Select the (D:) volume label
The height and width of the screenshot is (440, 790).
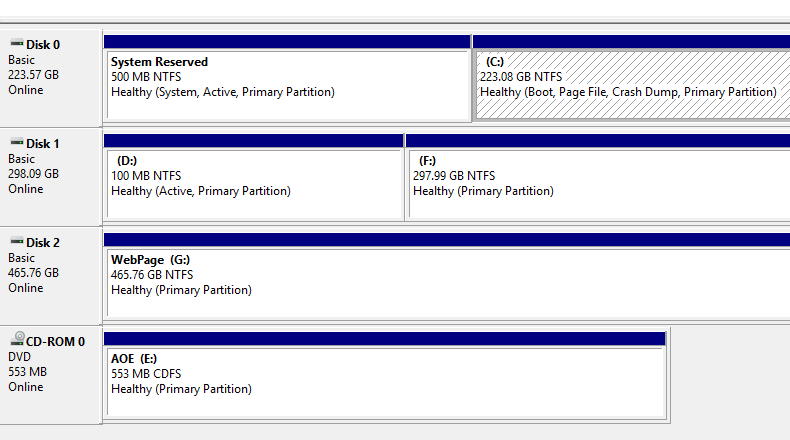(x=126, y=161)
